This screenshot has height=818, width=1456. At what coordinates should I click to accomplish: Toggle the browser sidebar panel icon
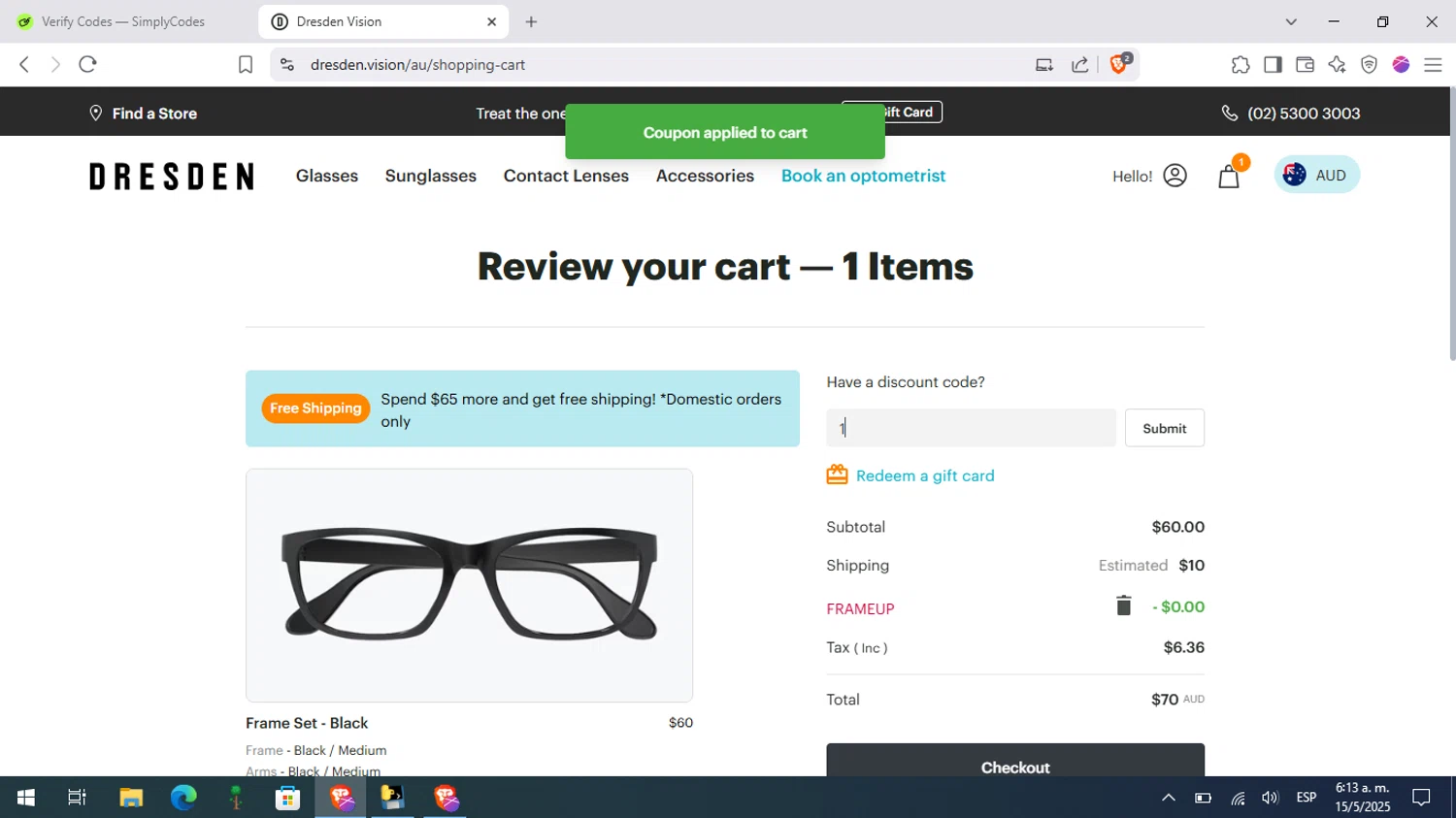[1273, 64]
